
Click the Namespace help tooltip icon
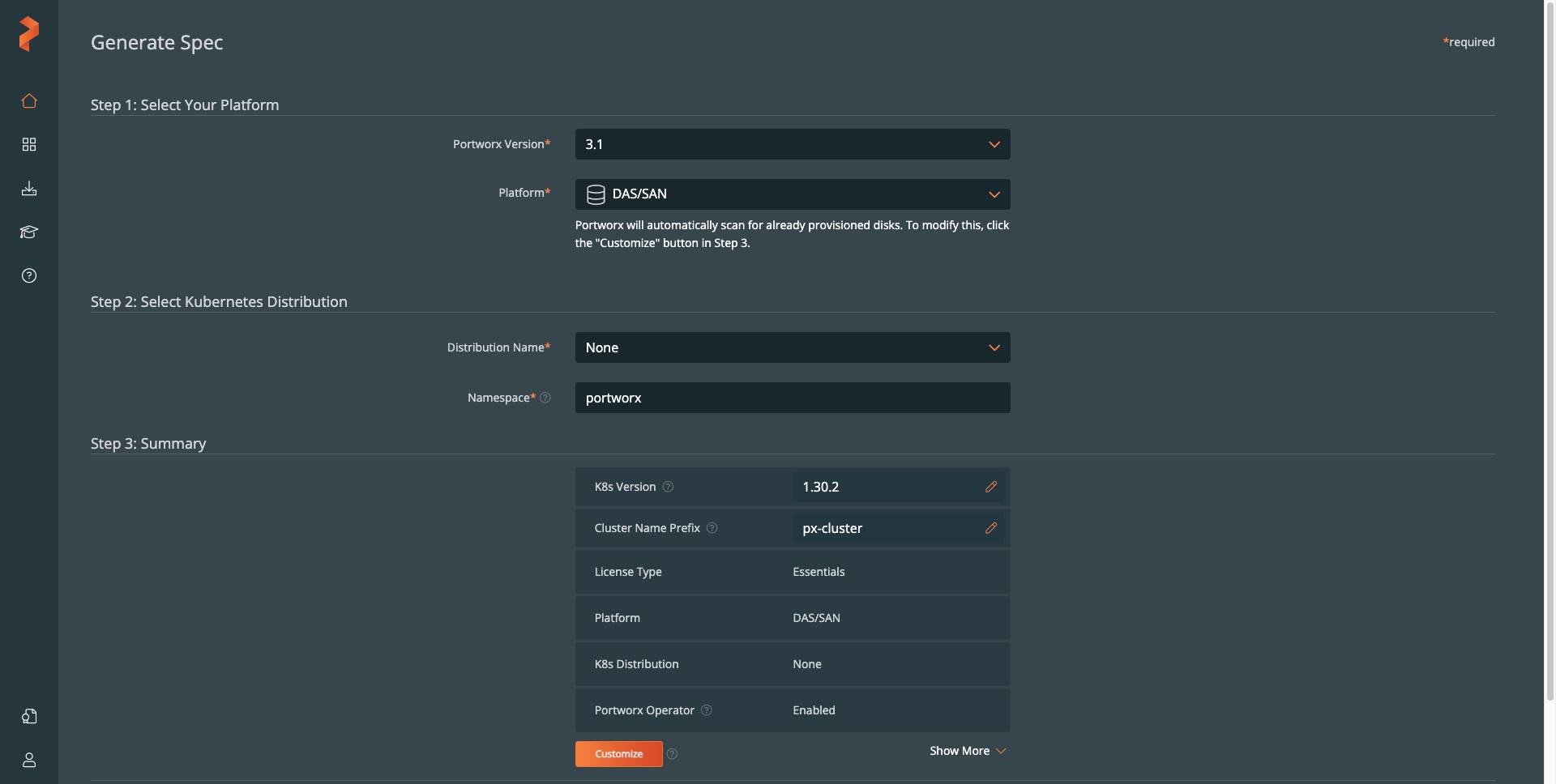pyautogui.click(x=546, y=398)
